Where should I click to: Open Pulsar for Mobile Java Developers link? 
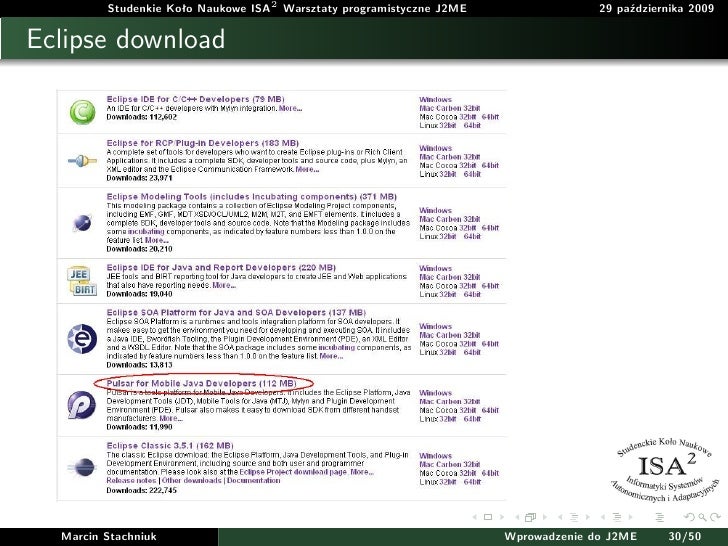click(x=201, y=383)
